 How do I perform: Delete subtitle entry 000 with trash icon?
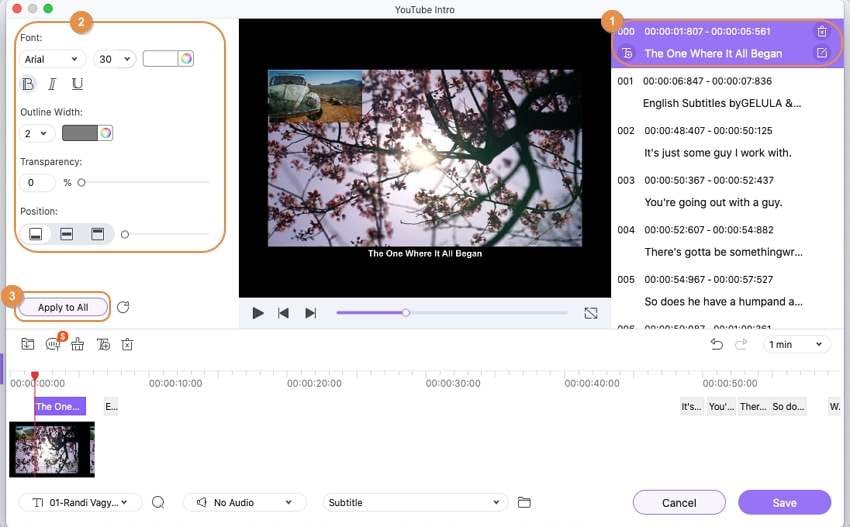822,31
